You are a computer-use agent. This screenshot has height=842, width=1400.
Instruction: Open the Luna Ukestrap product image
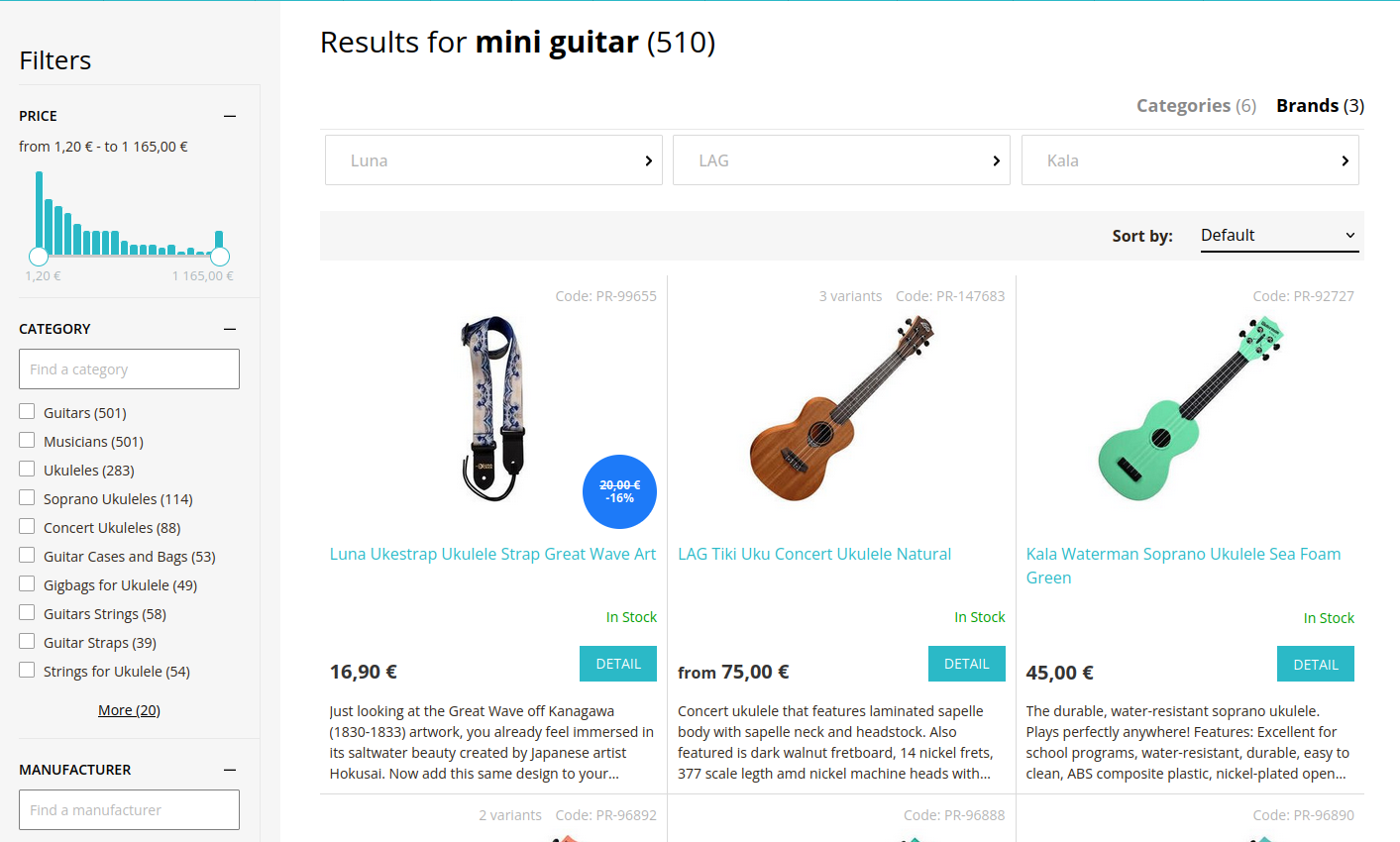coord(493,408)
